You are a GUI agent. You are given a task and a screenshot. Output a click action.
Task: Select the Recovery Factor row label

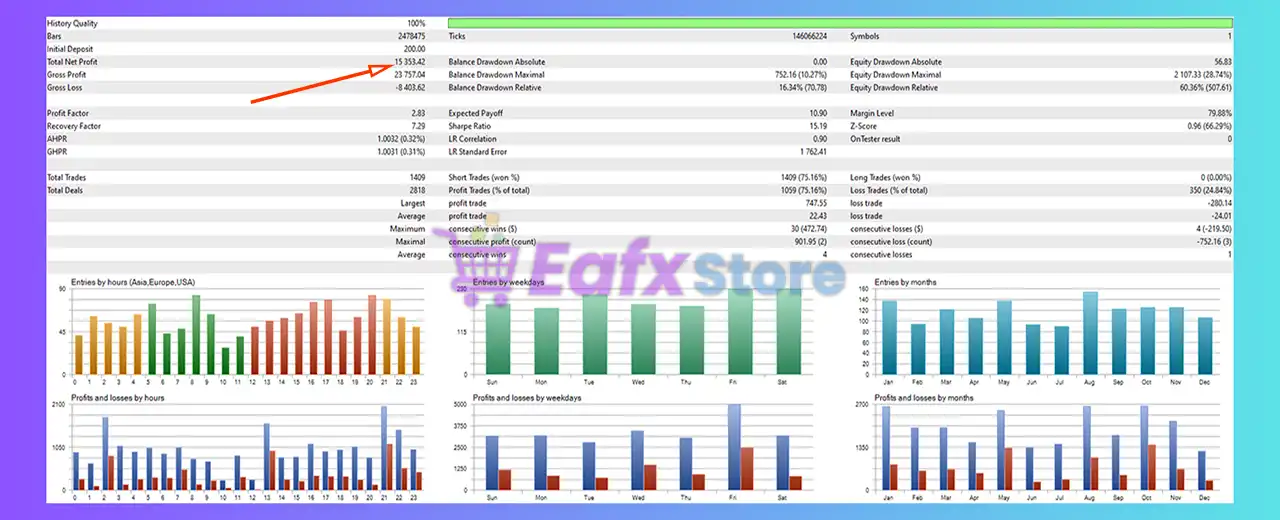pyautogui.click(x=73, y=126)
